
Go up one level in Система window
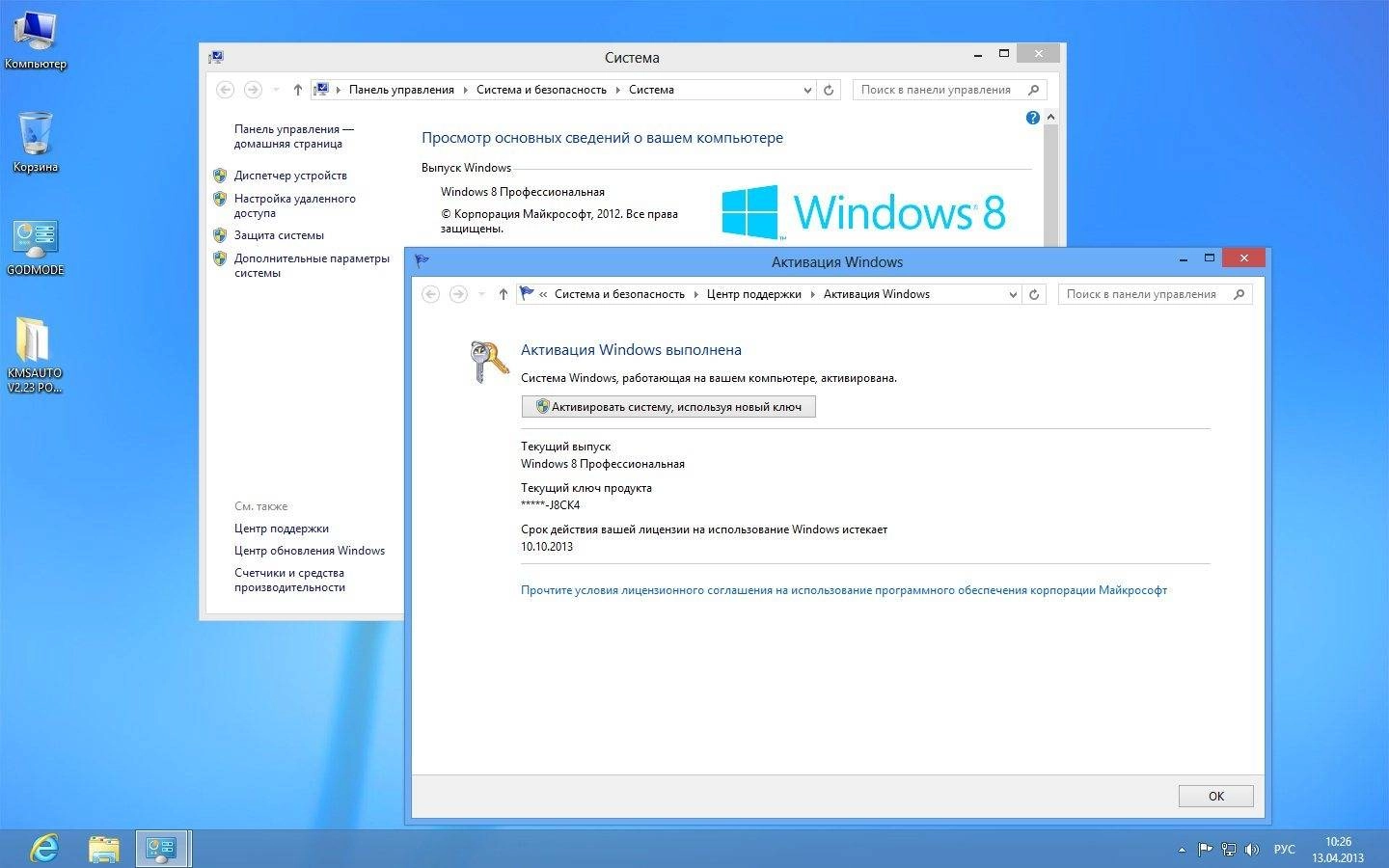click(297, 90)
